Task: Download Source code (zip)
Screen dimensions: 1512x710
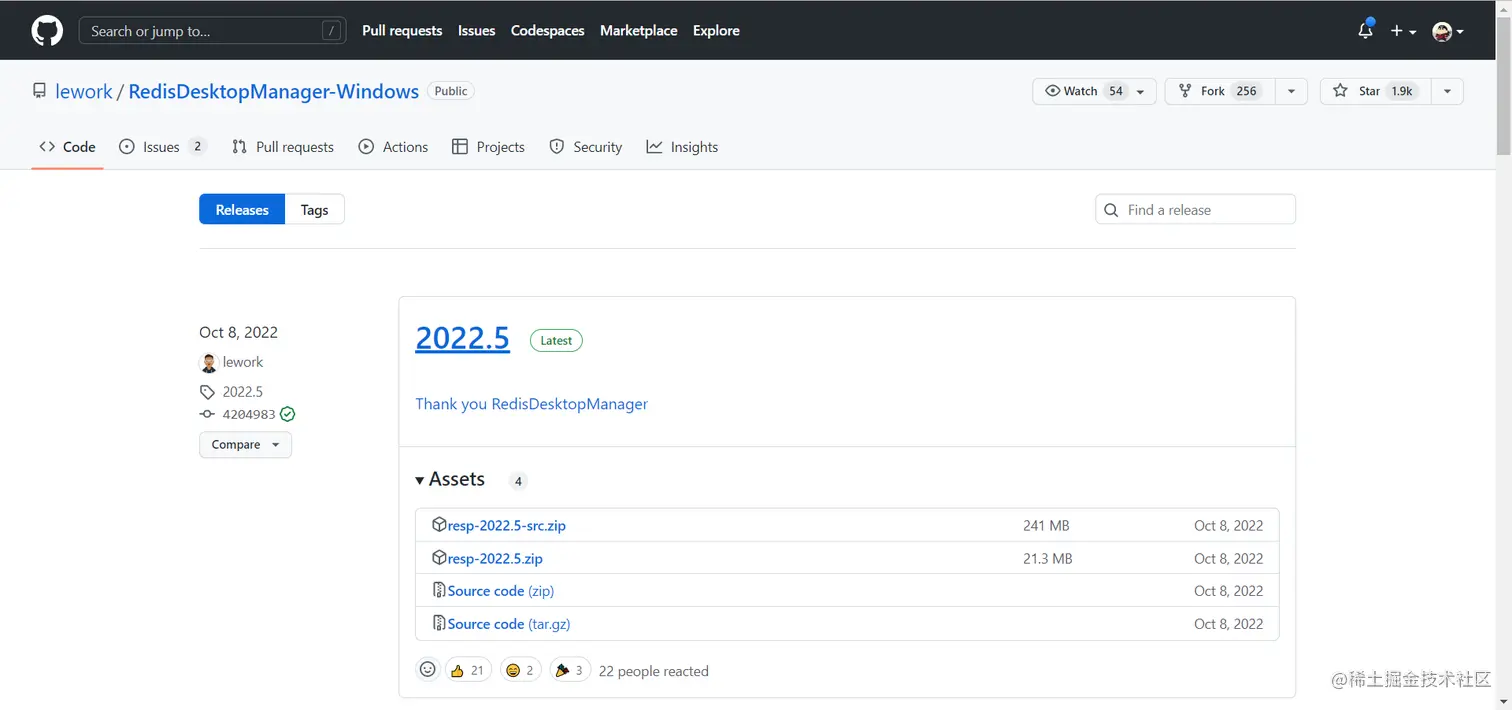Action: click(501, 591)
